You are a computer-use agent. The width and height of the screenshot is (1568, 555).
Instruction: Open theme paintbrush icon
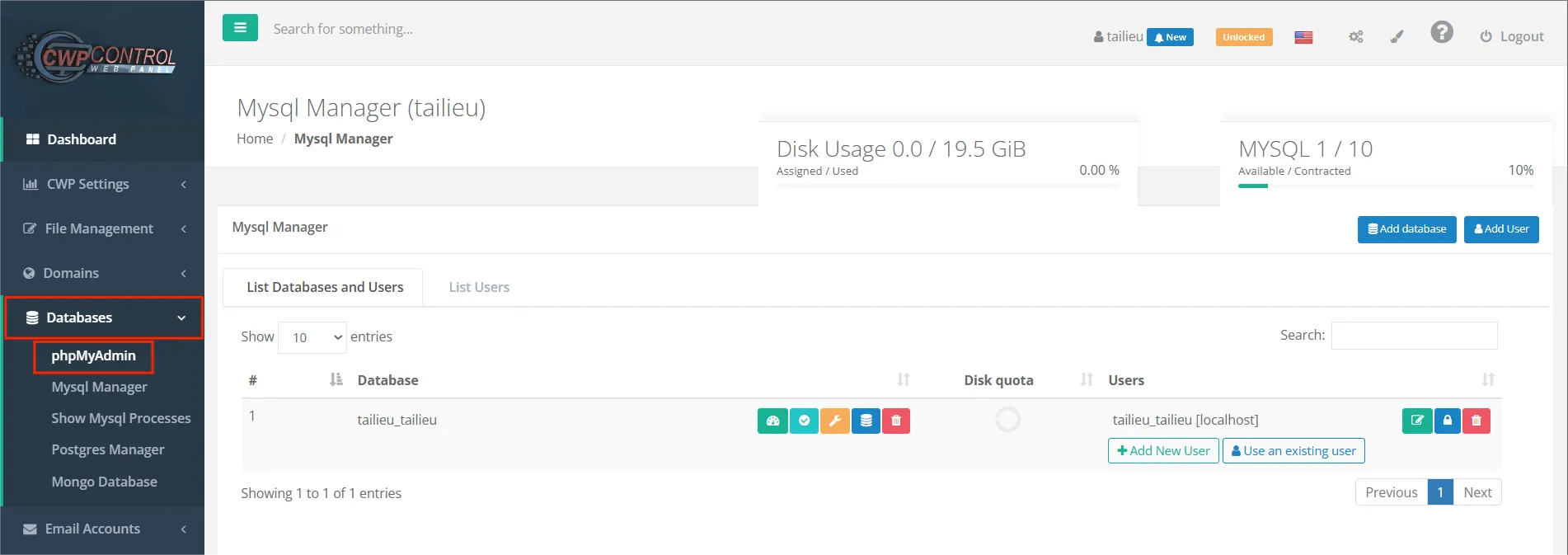(x=1397, y=37)
